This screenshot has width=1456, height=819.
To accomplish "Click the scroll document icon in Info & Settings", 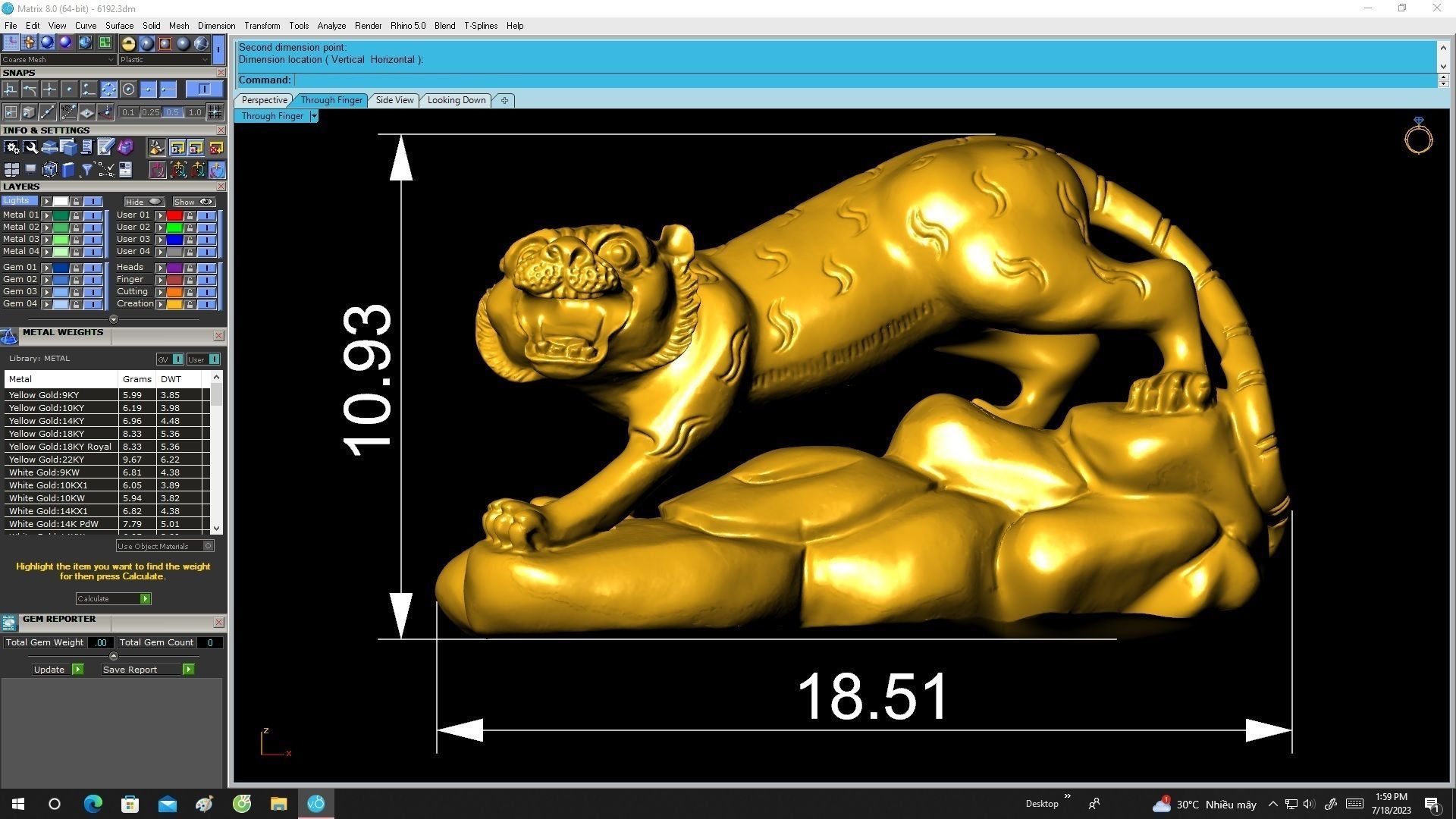I will click(x=87, y=147).
